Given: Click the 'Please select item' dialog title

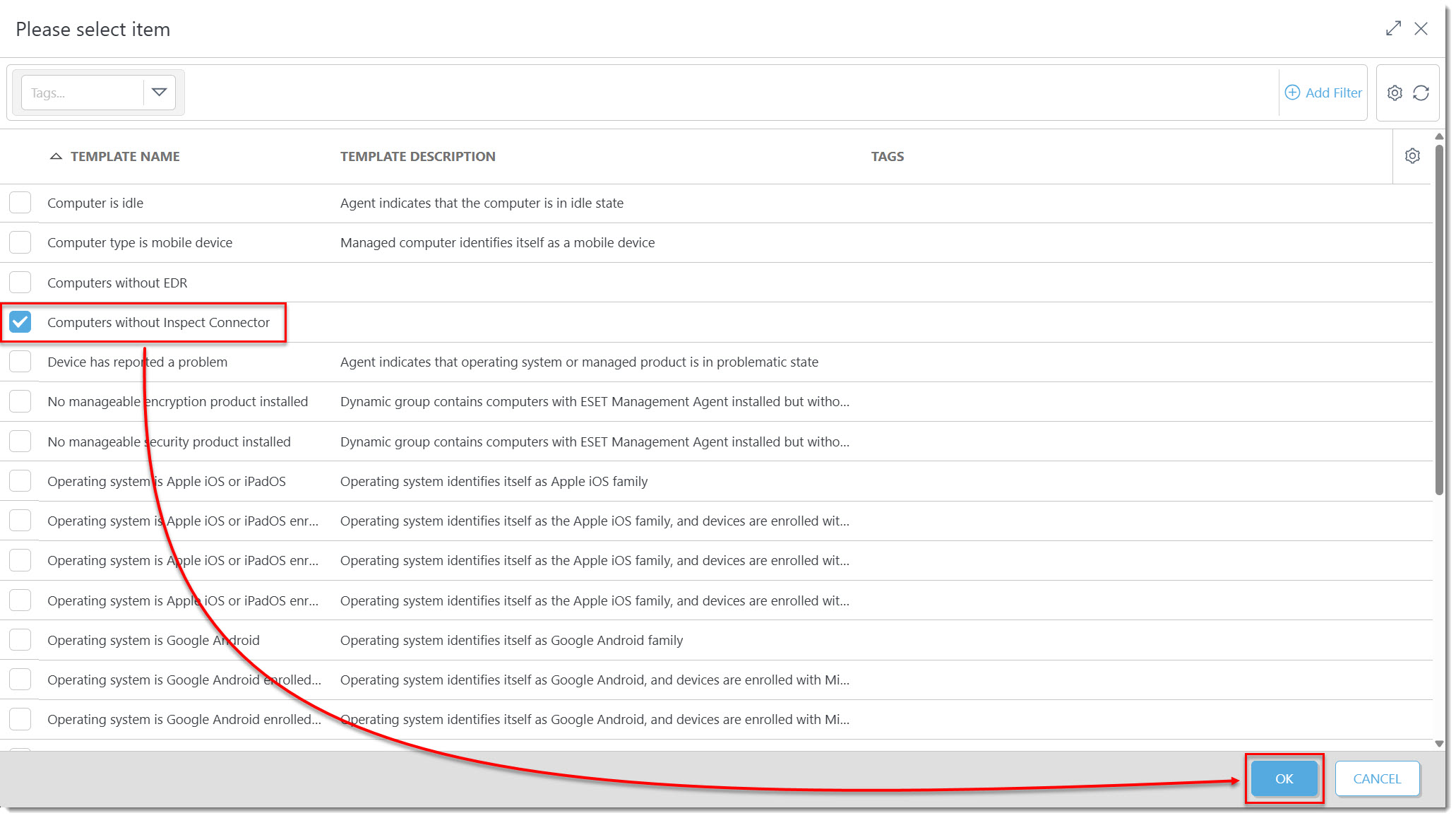Looking at the screenshot, I should click(x=93, y=29).
